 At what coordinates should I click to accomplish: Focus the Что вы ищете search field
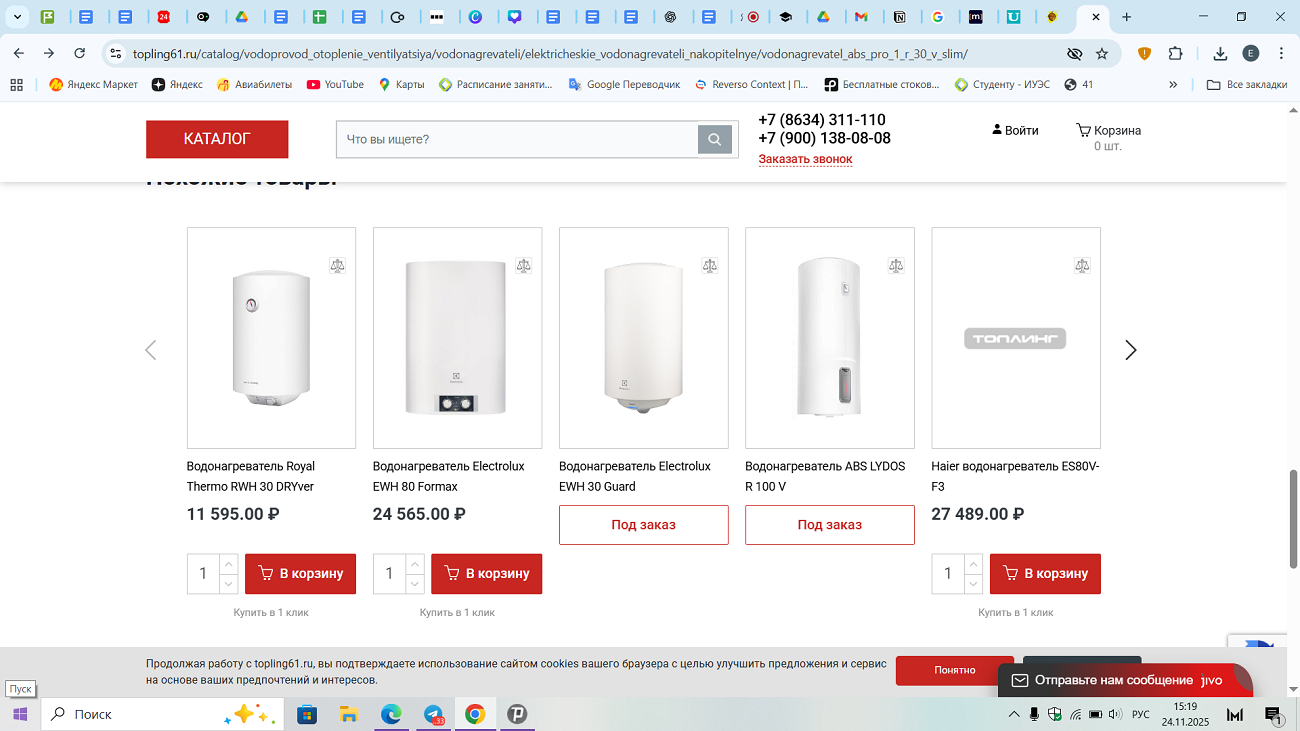[516, 140]
